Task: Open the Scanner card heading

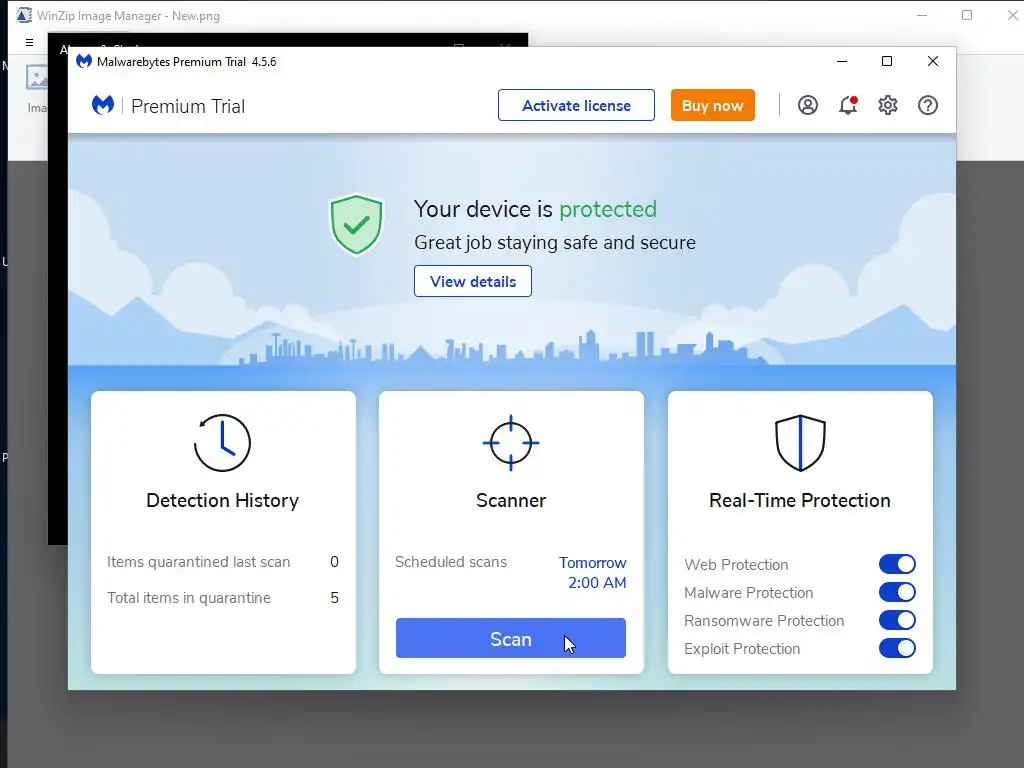Action: [511, 500]
